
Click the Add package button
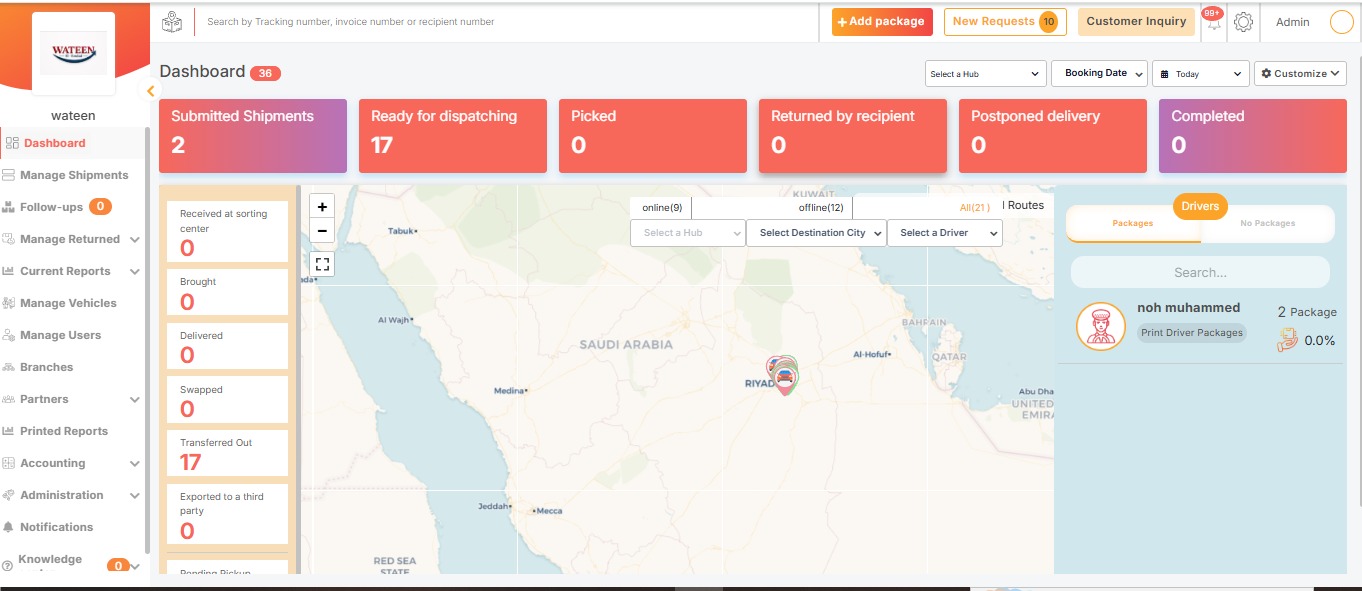point(882,22)
